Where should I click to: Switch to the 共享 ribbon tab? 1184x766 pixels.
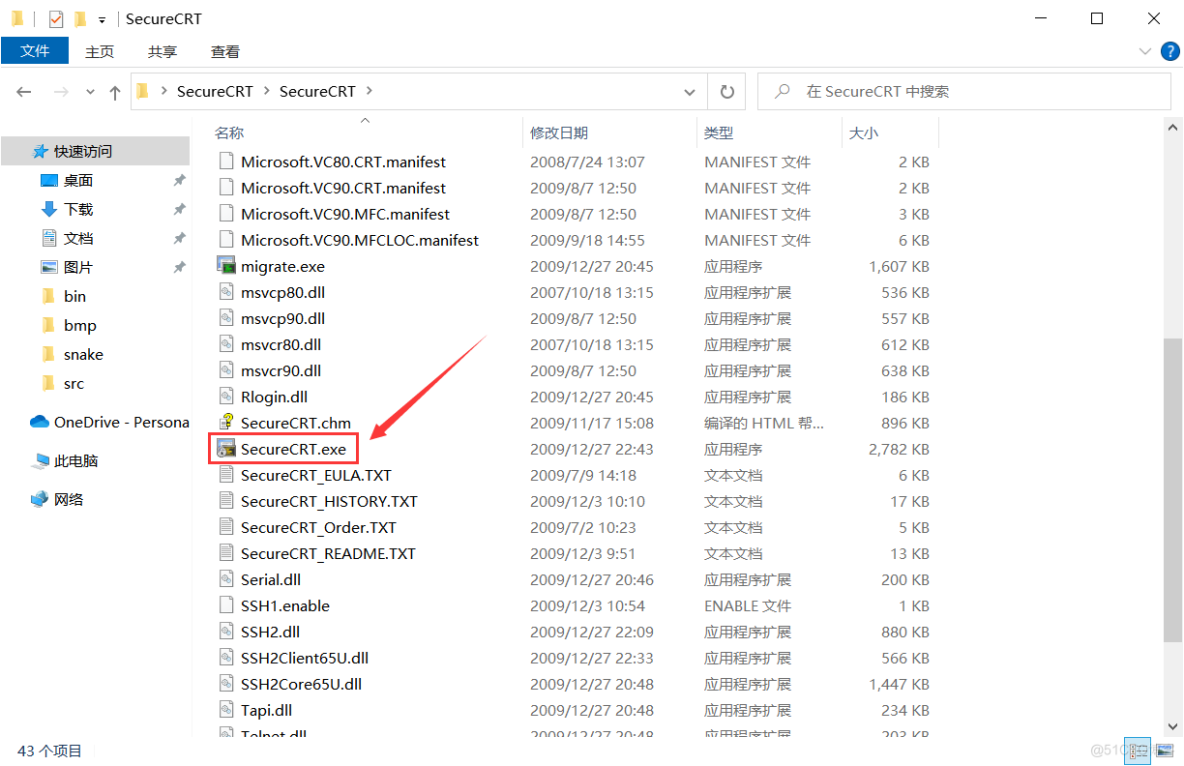tap(161, 51)
